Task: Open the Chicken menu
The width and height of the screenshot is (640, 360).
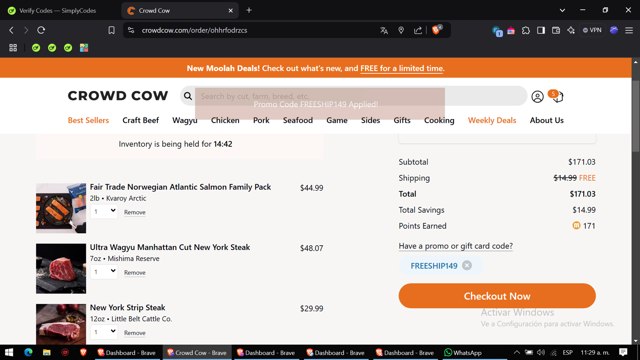Action: click(x=225, y=120)
